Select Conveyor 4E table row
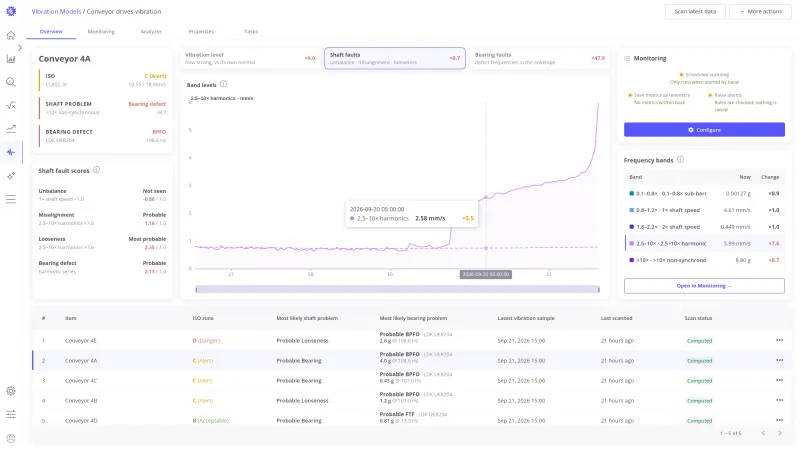800x450 pixels. point(413,340)
